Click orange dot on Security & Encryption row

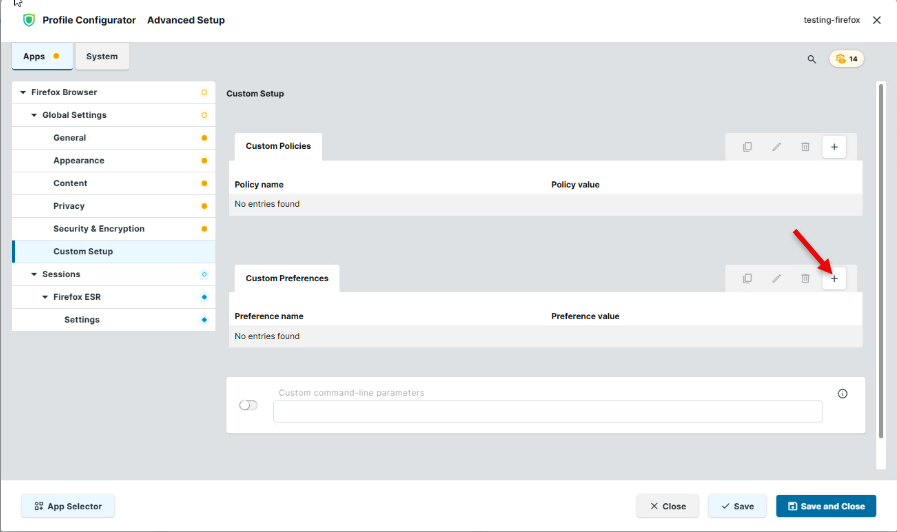coord(204,229)
